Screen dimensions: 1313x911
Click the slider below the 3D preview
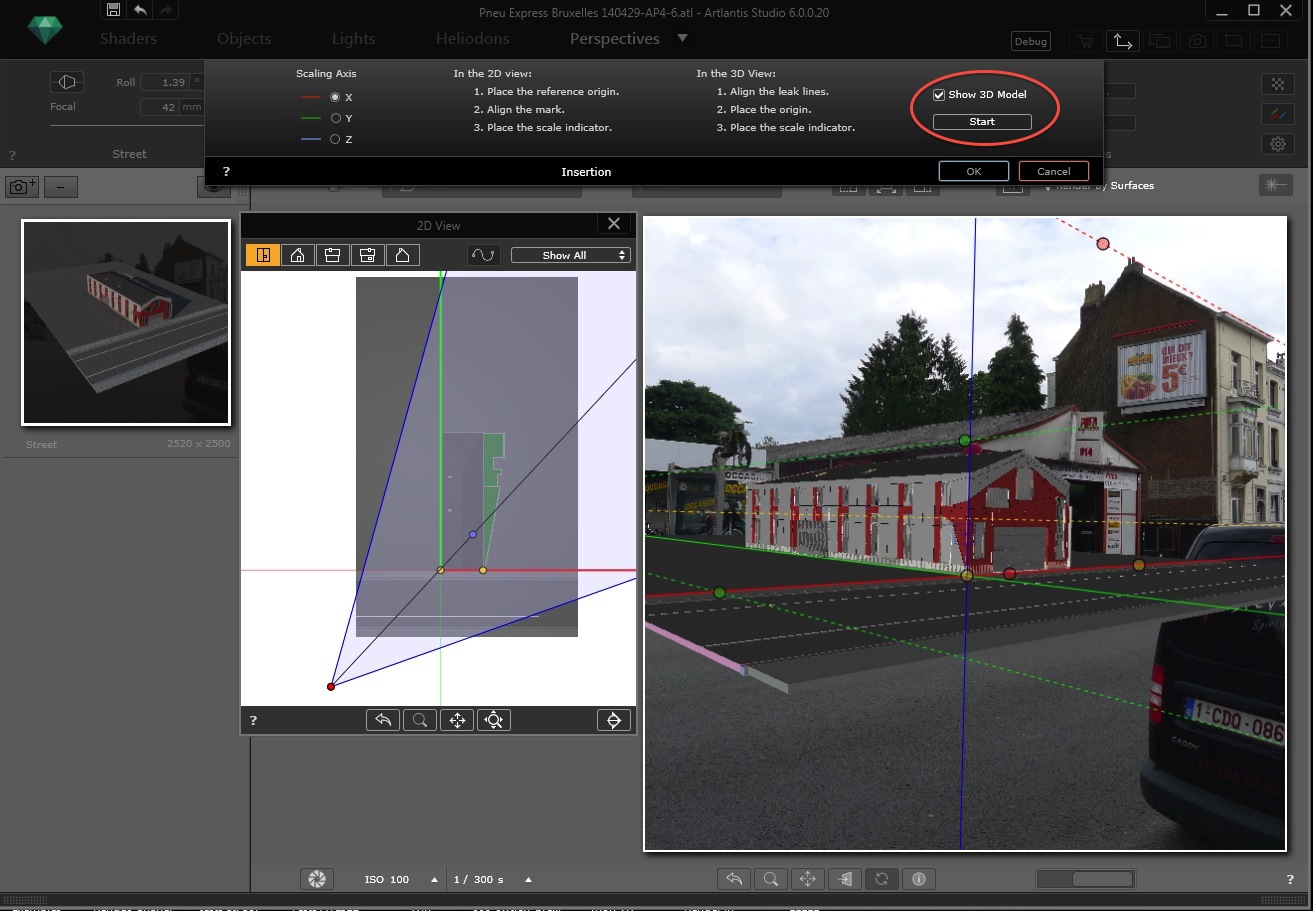click(1085, 879)
